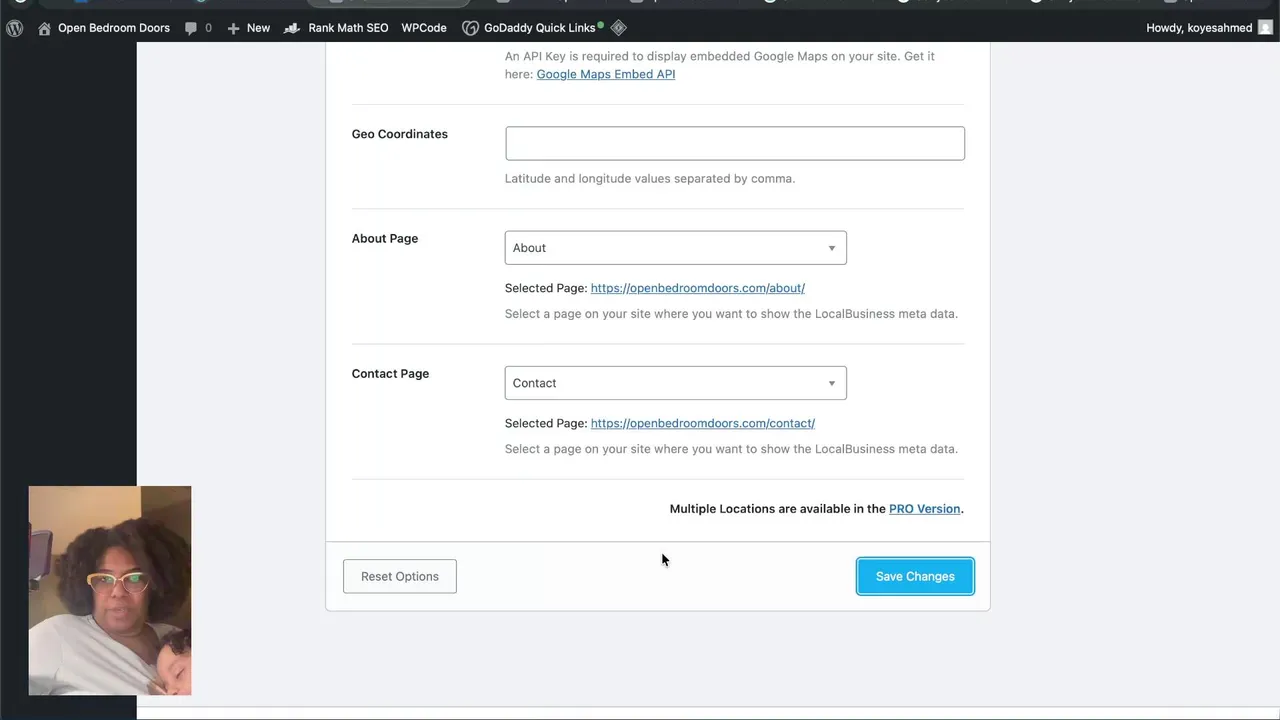Click the Rank Math SEO icon
Viewport: 1280px width, 720px height.
click(292, 28)
